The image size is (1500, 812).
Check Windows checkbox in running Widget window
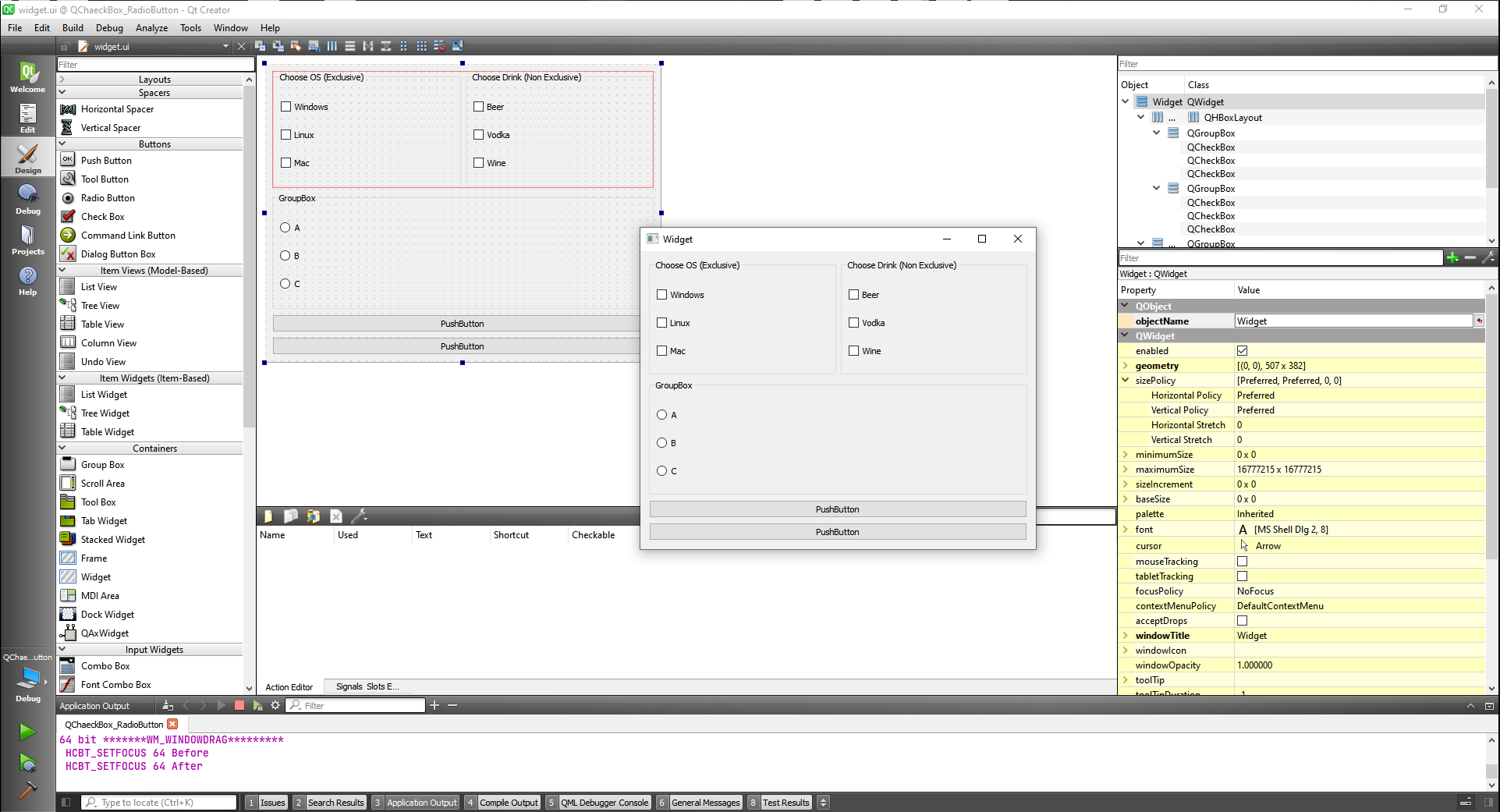[x=662, y=295]
